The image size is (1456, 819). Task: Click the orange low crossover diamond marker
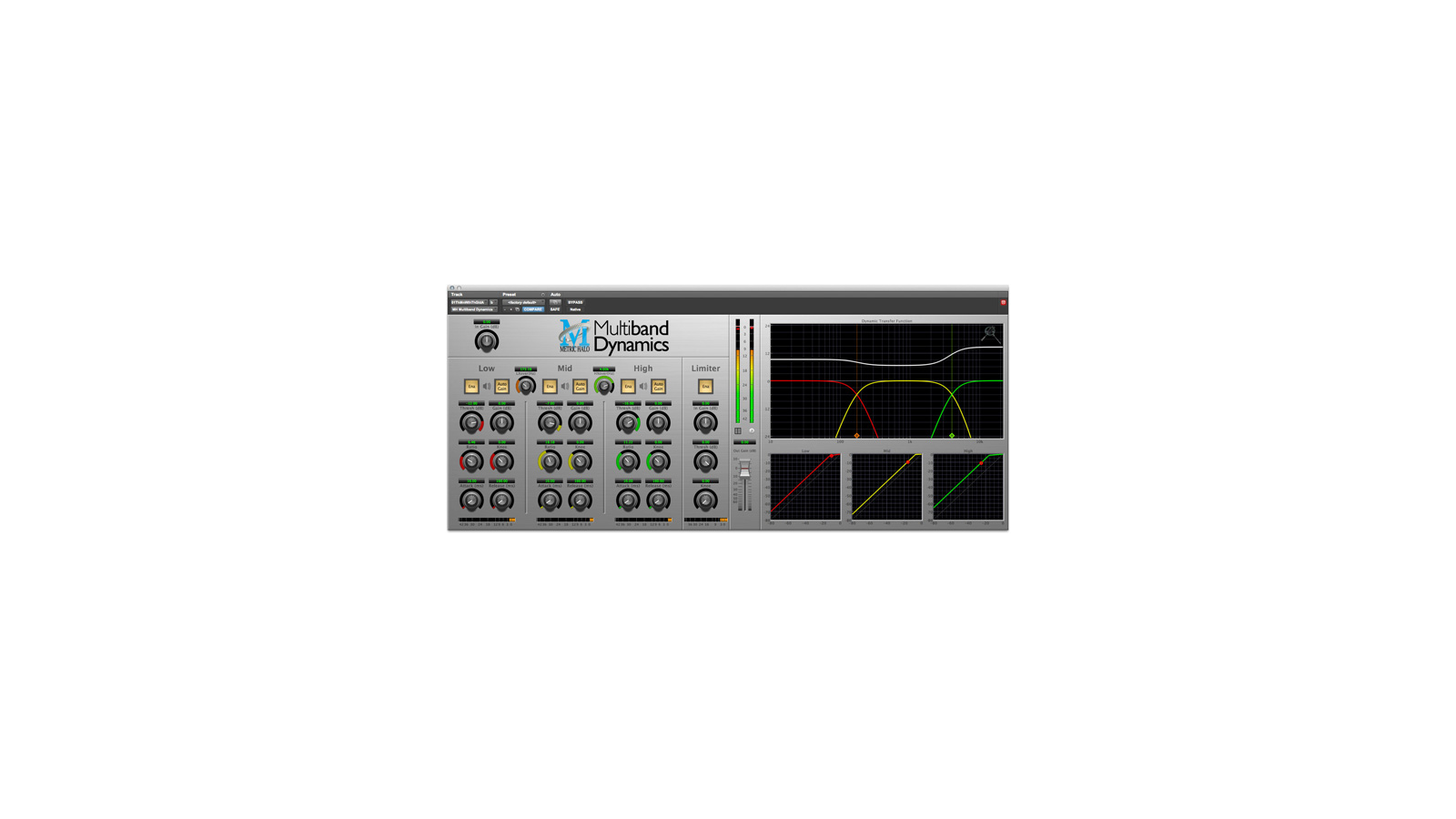point(856,436)
